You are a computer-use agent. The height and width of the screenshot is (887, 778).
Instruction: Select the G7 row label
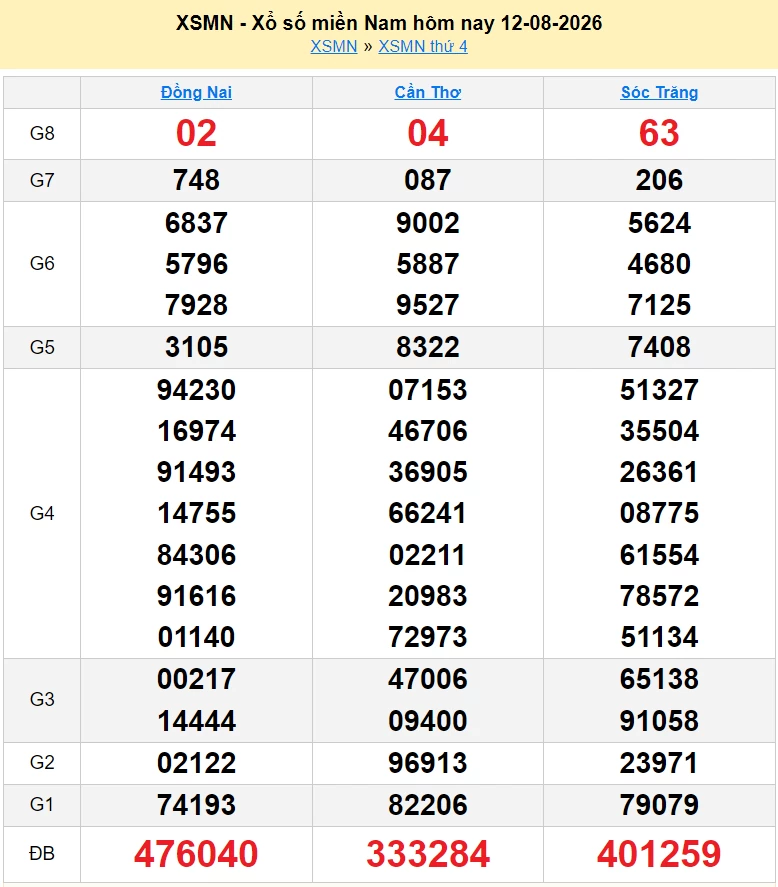click(42, 180)
